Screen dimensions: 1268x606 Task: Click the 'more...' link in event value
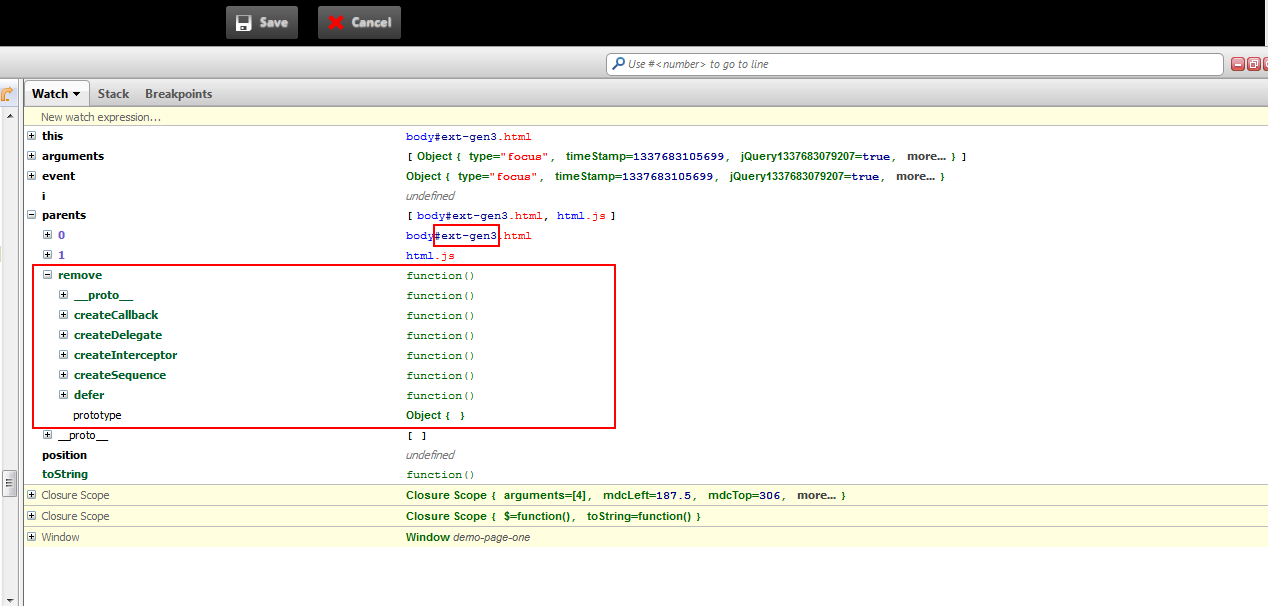[916, 176]
